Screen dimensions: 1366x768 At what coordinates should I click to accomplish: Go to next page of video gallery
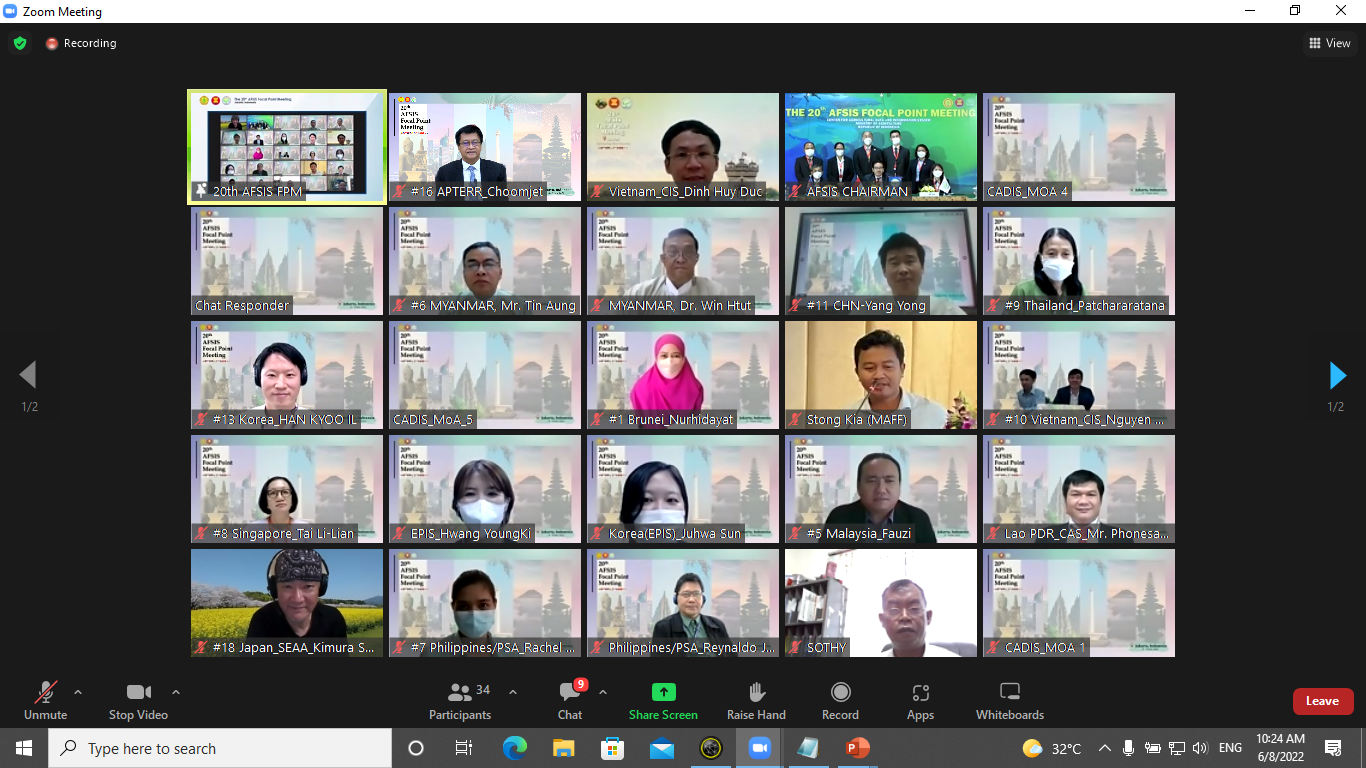pyautogui.click(x=1337, y=376)
